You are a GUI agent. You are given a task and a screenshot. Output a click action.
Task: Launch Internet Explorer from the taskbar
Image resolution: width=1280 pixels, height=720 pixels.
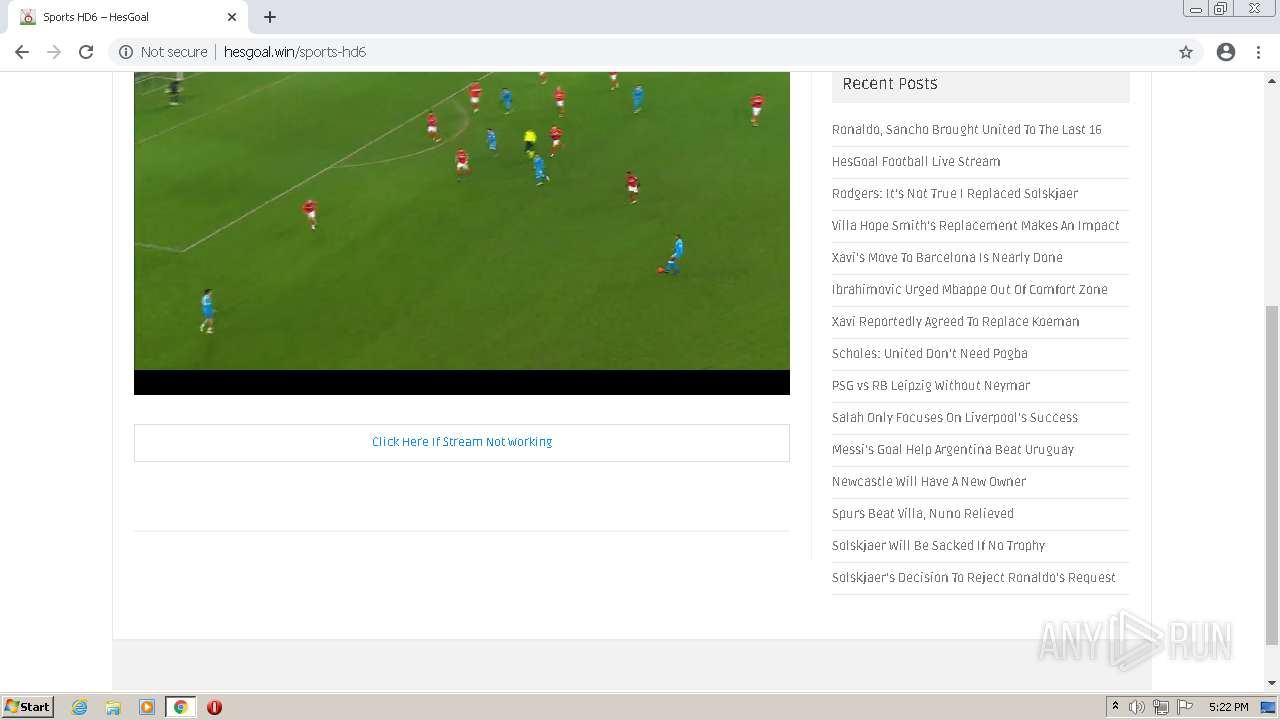pyautogui.click(x=79, y=707)
